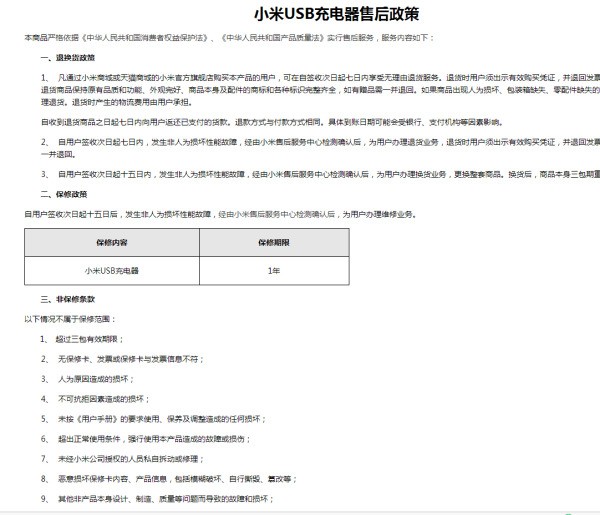The image size is (600, 515).
Task: Click return clause 2 自用户签收次日起七日内
Action: coord(320,148)
